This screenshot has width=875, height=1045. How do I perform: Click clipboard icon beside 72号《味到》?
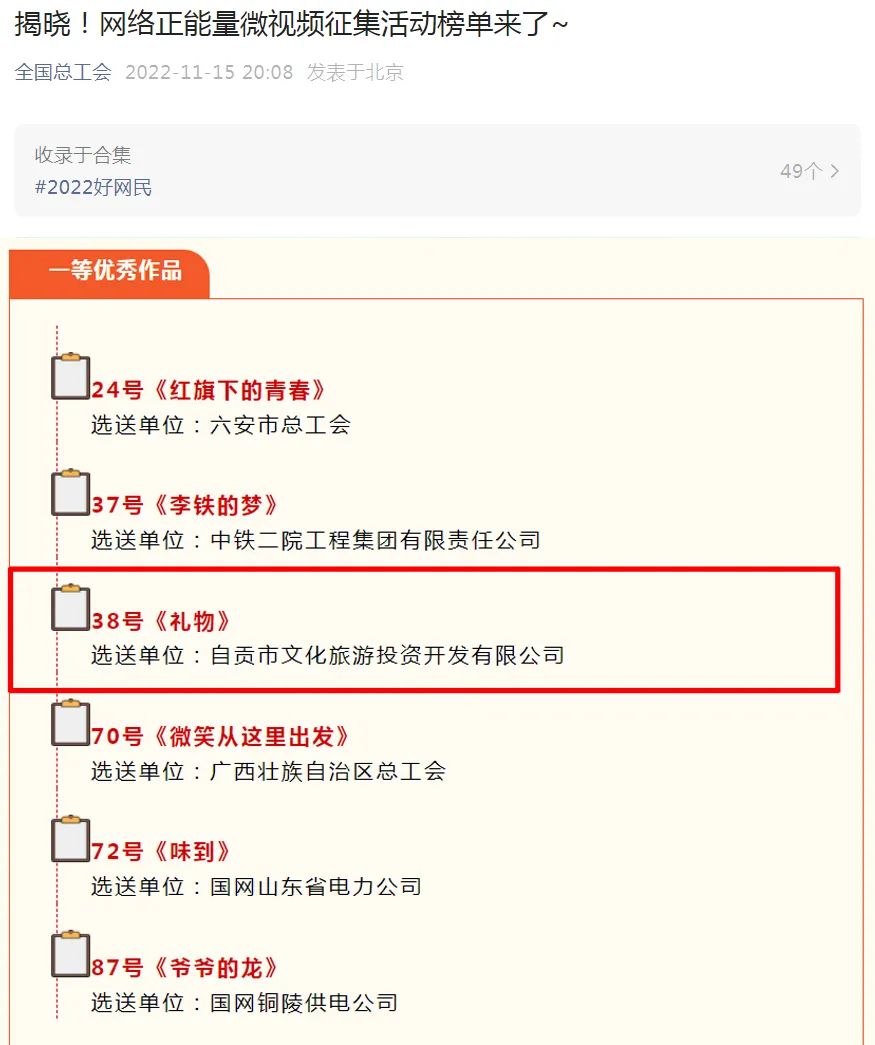pos(70,839)
